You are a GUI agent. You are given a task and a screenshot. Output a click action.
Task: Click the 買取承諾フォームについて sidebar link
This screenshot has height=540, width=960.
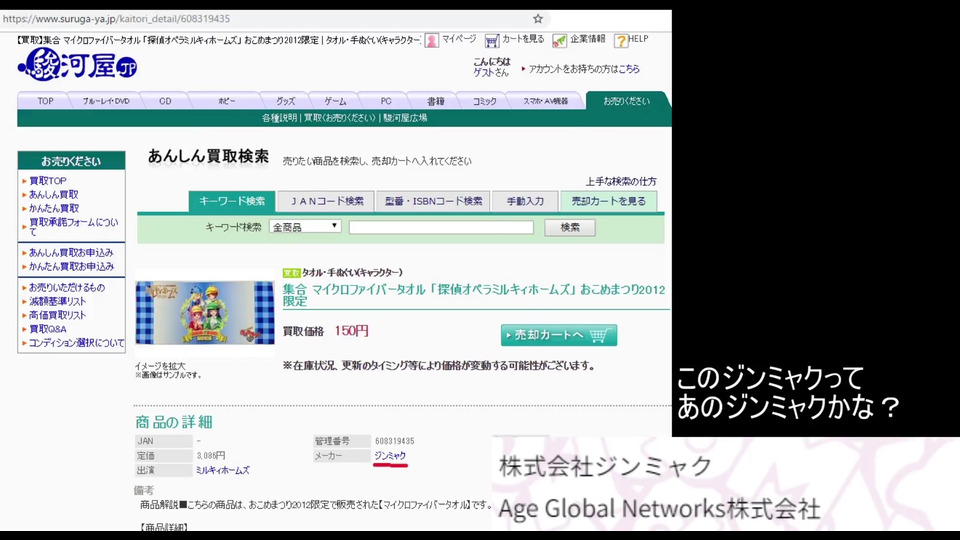[73, 227]
